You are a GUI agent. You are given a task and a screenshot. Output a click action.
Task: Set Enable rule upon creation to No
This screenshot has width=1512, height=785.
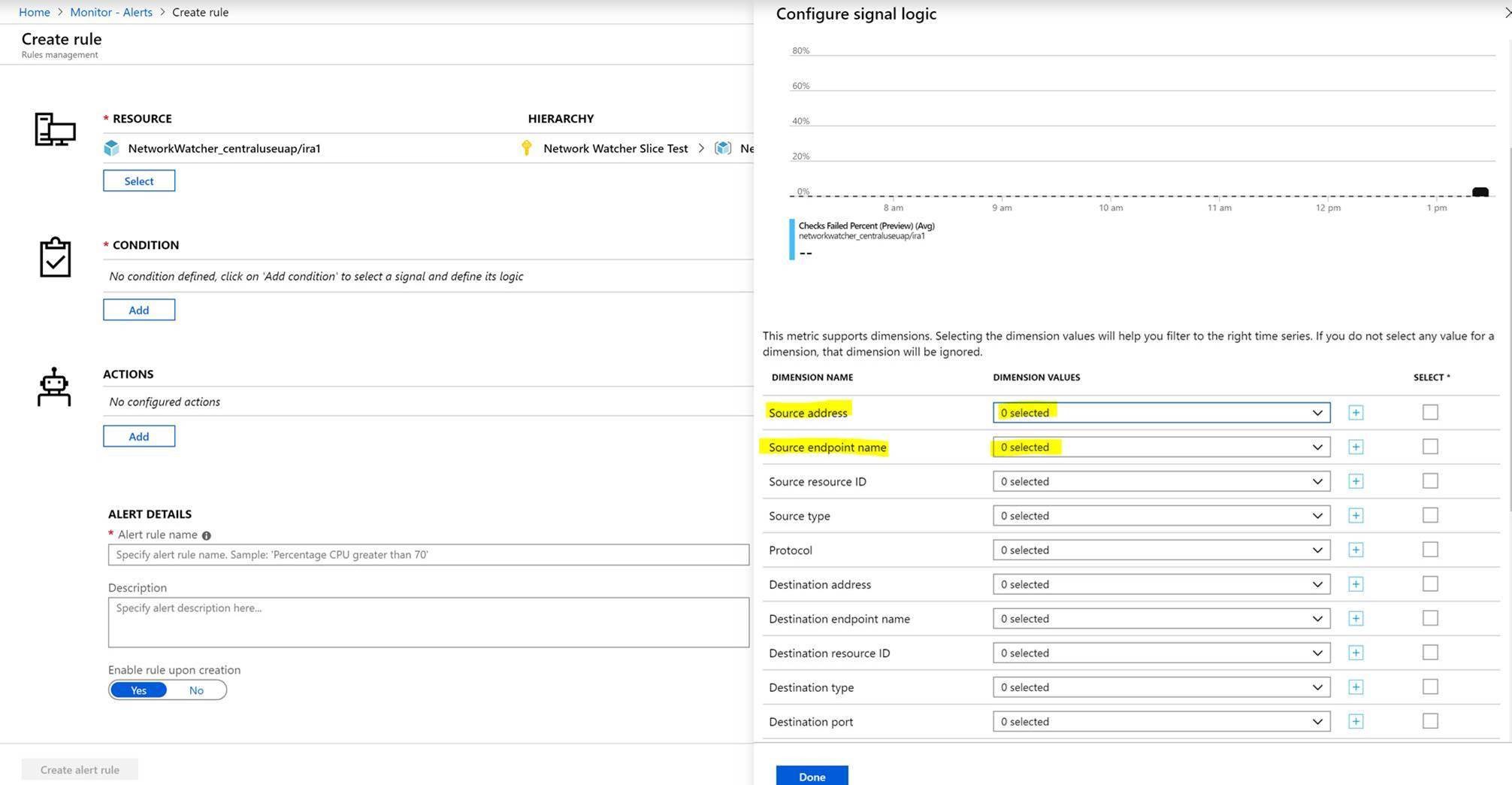pyautogui.click(x=196, y=690)
